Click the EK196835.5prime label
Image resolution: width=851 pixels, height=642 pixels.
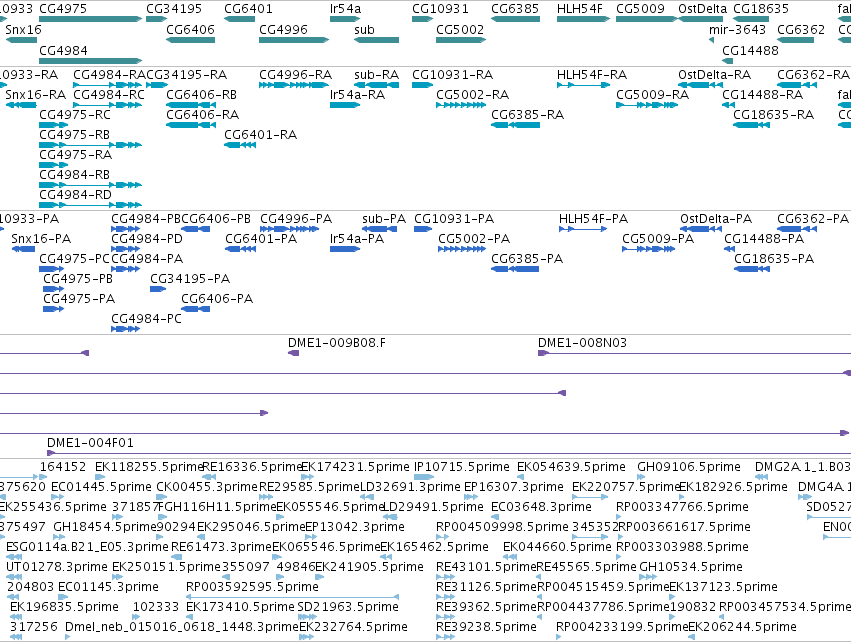[x=64, y=607]
